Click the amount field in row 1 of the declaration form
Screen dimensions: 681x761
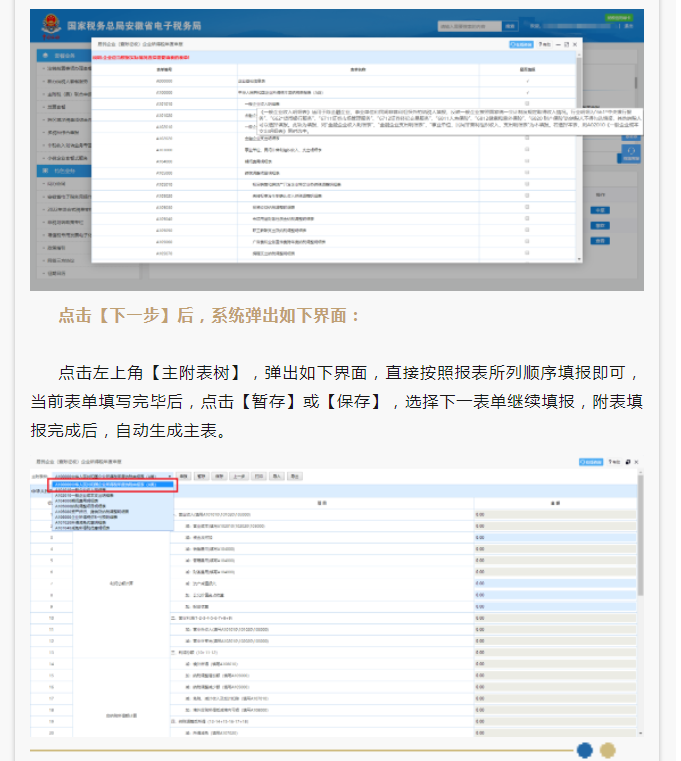click(555, 514)
